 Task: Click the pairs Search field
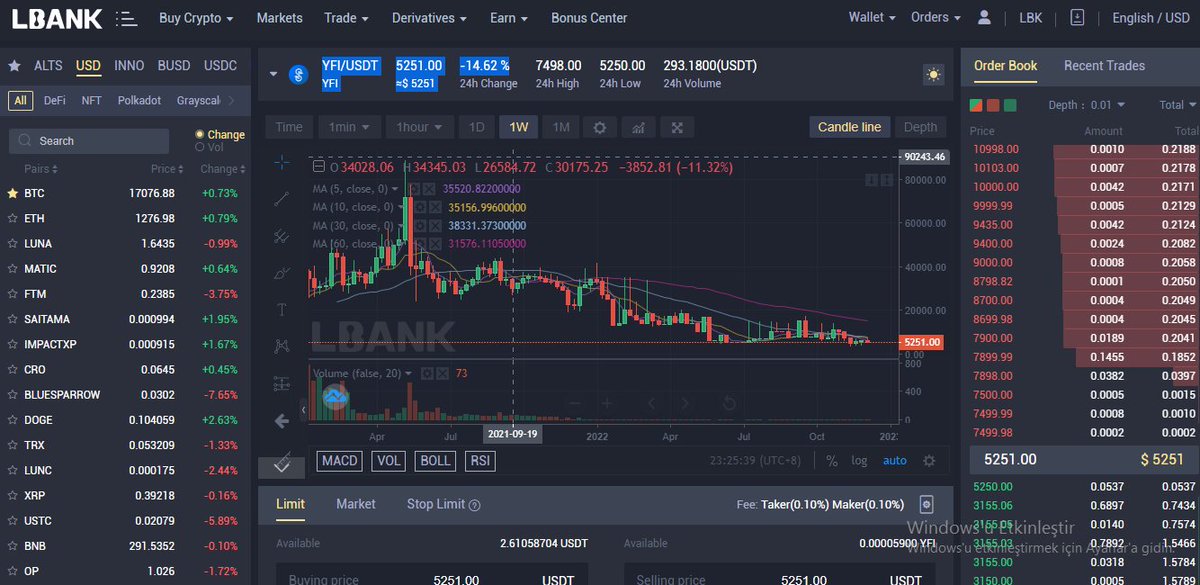click(89, 141)
